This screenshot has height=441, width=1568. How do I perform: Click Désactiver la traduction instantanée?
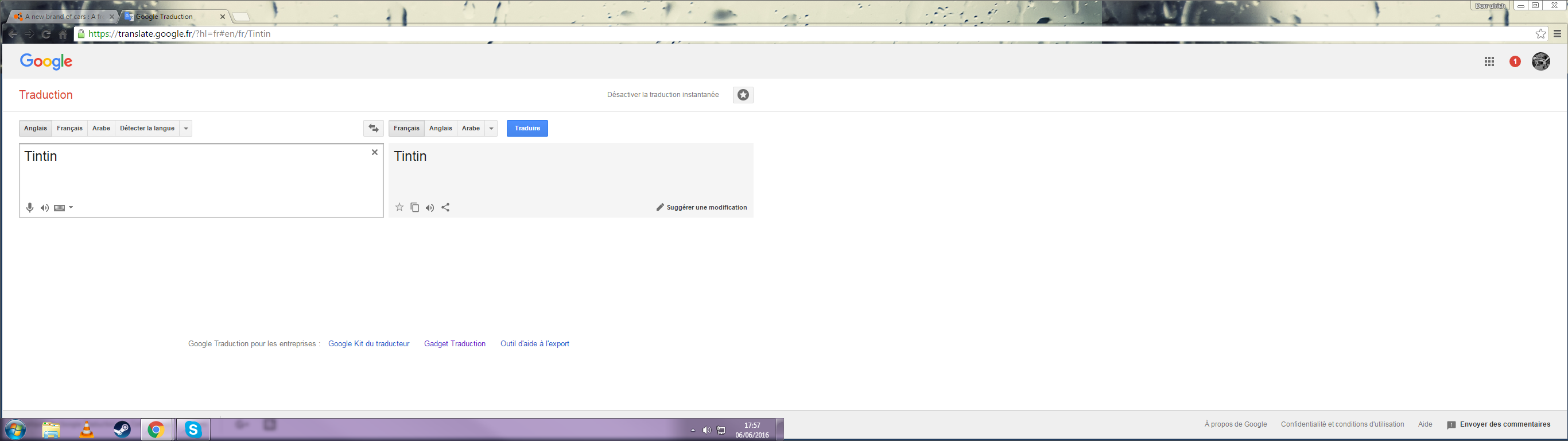(663, 95)
